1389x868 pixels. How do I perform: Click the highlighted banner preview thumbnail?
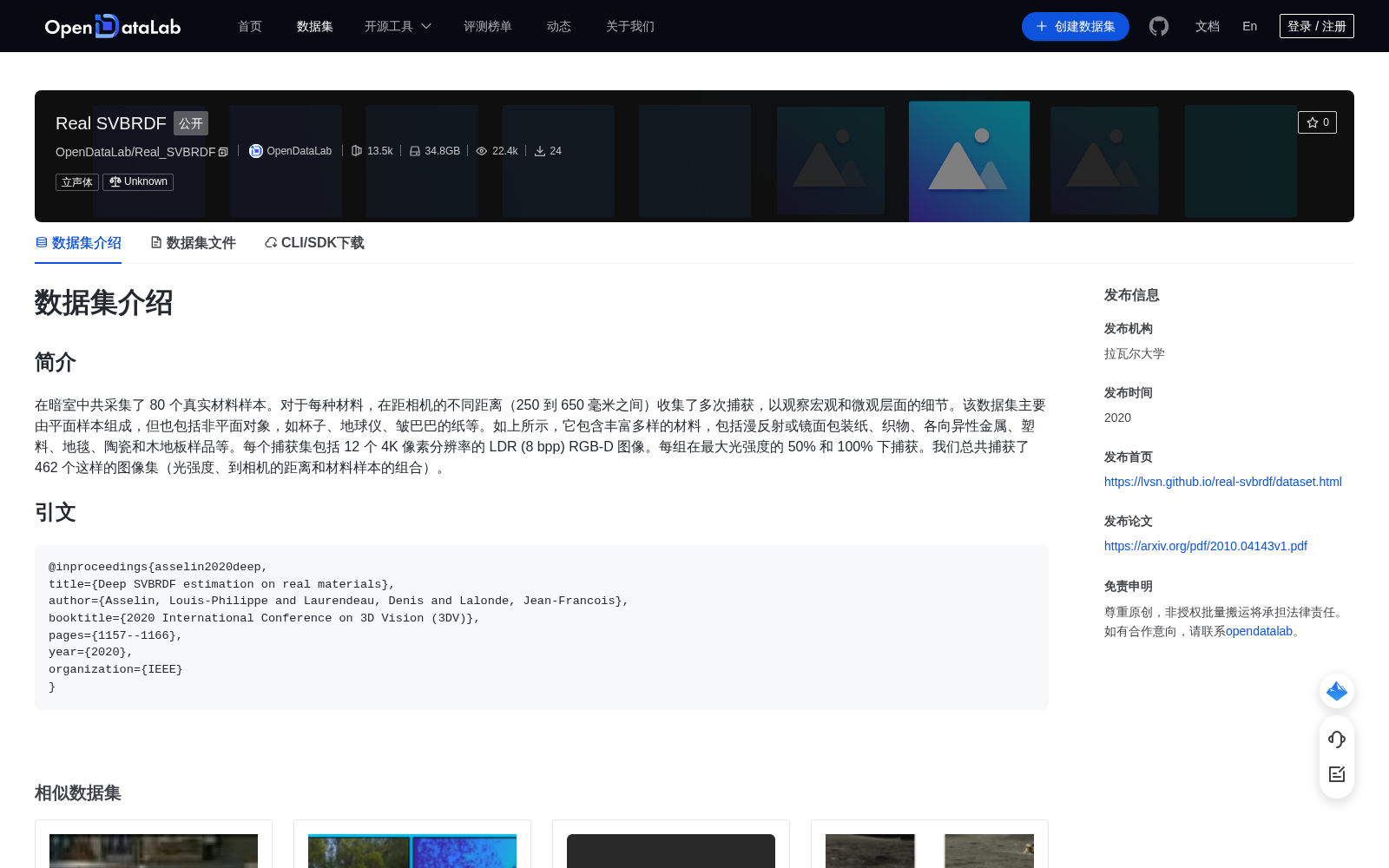coord(969,161)
